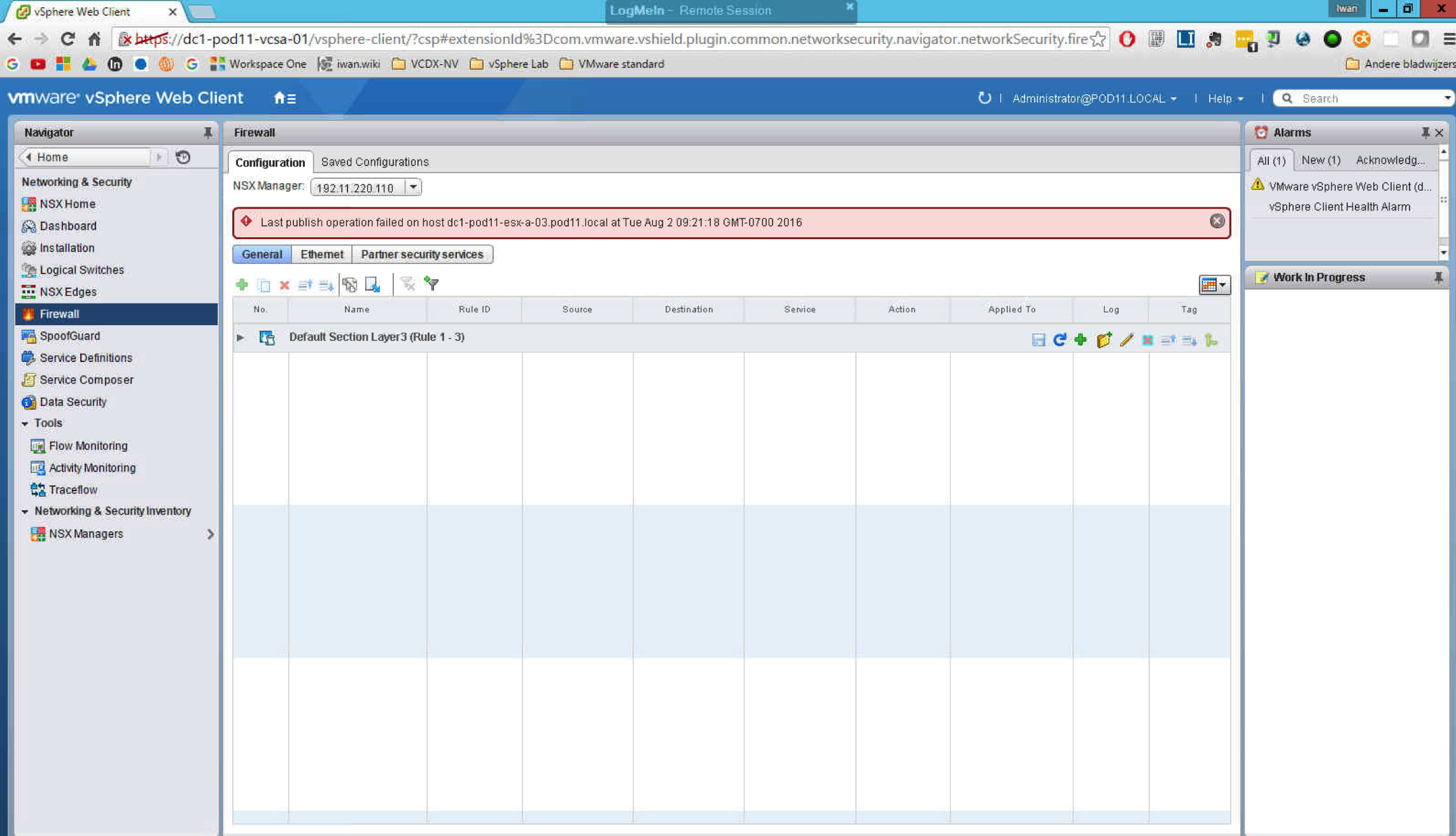Image resolution: width=1456 pixels, height=836 pixels.
Task: Pin the Navigator panel
Action: 207,132
